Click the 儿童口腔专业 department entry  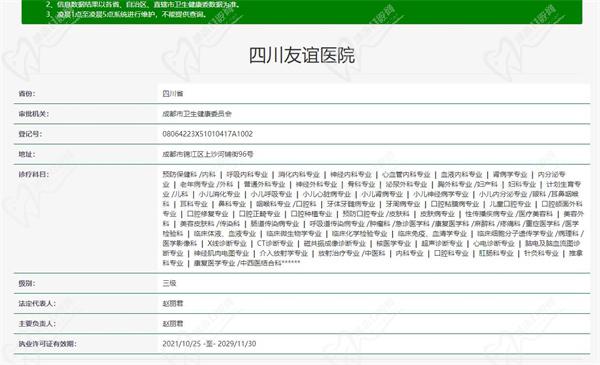[510, 204]
